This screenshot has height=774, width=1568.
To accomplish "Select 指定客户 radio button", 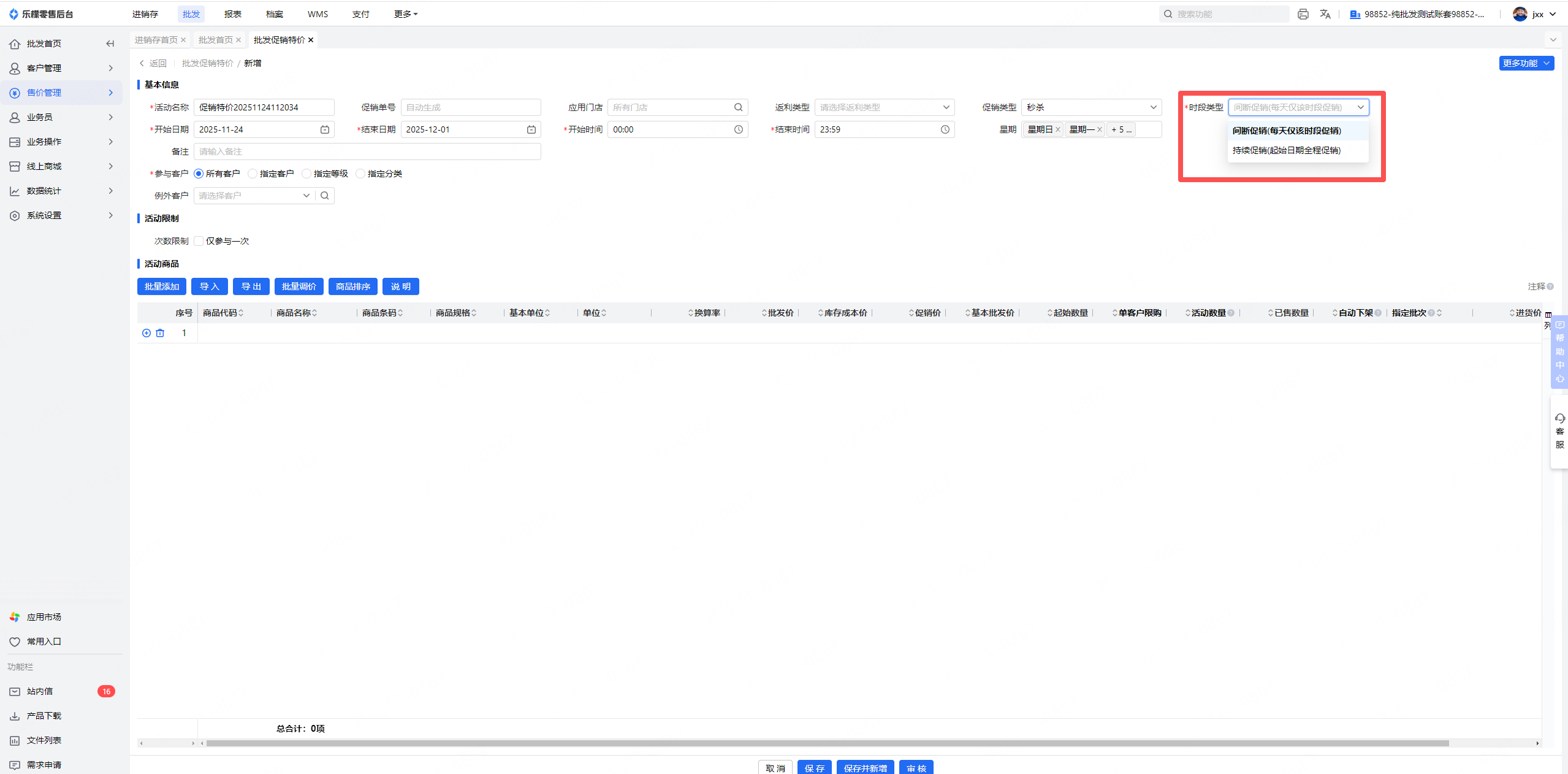I will (x=253, y=174).
